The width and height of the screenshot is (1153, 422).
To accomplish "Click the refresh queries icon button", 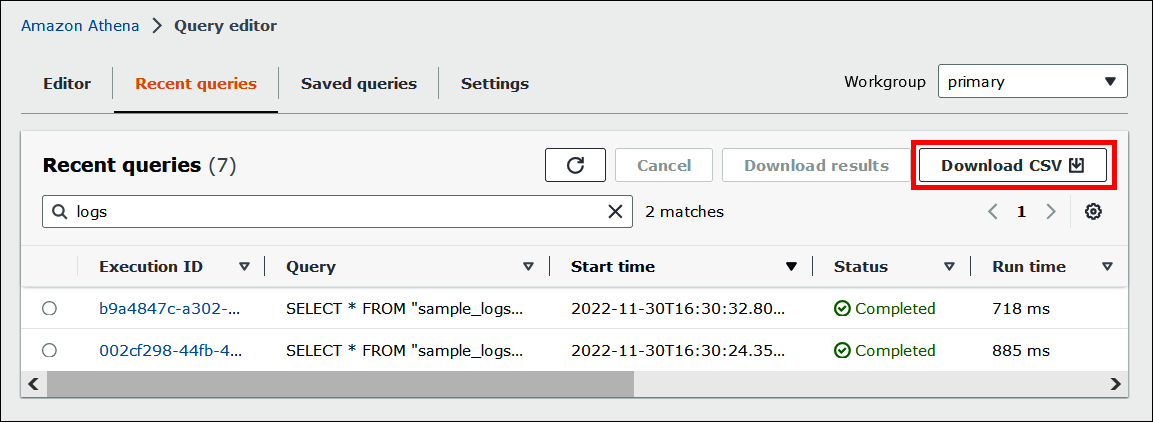I will [x=575, y=166].
